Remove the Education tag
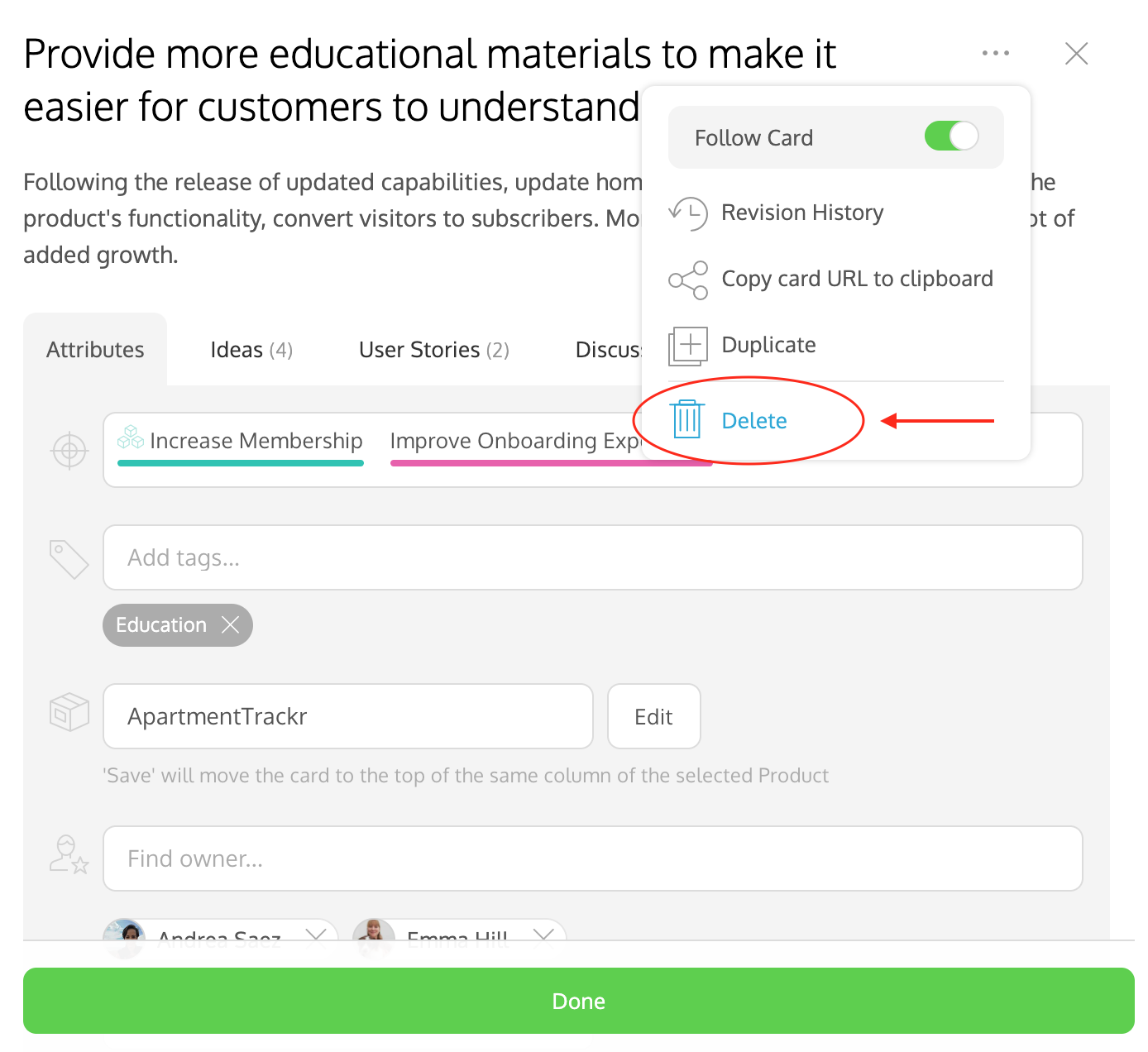The height and width of the screenshot is (1052, 1148). pyautogui.click(x=231, y=624)
